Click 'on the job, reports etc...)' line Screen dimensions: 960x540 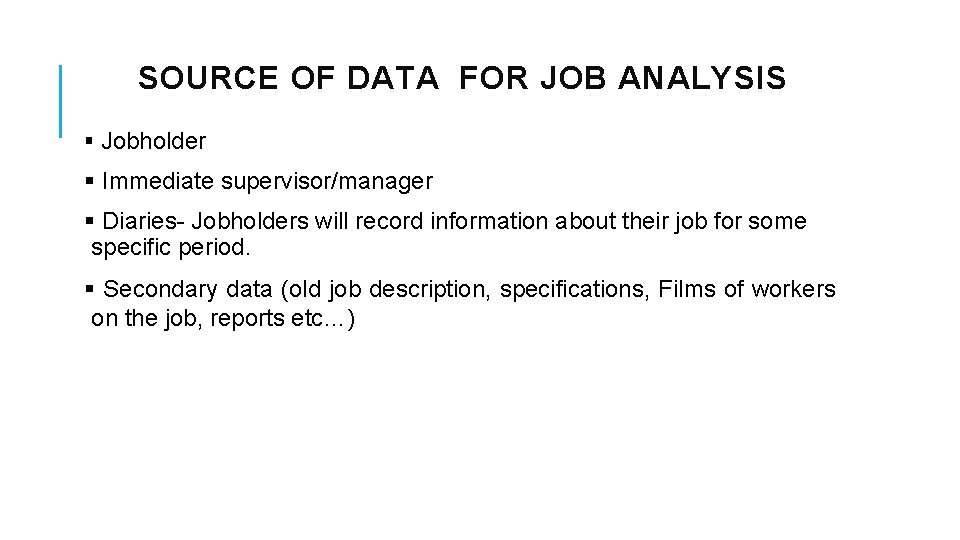(x=223, y=318)
